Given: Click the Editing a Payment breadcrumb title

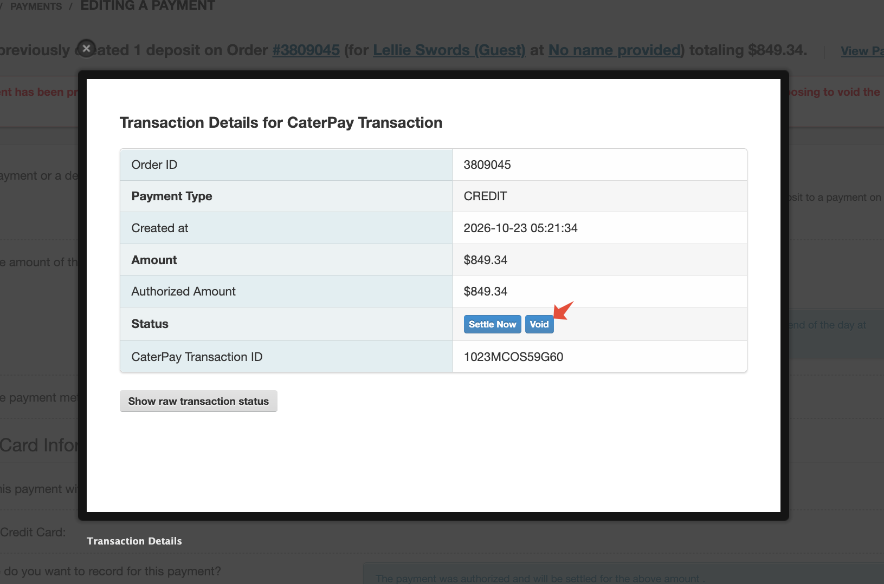Looking at the screenshot, I should pos(148,6).
